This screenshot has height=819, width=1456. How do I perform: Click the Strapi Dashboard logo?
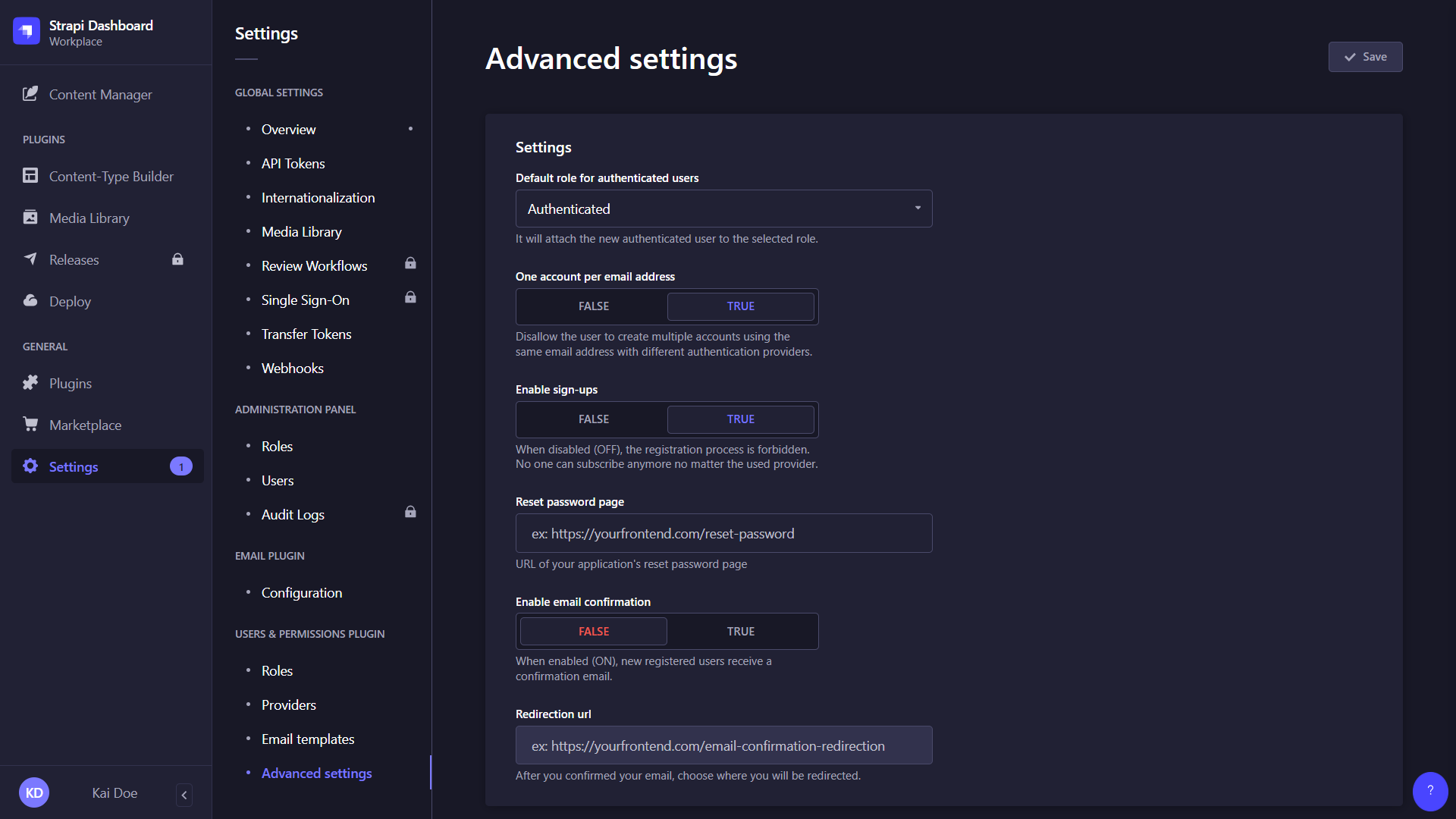point(27,31)
